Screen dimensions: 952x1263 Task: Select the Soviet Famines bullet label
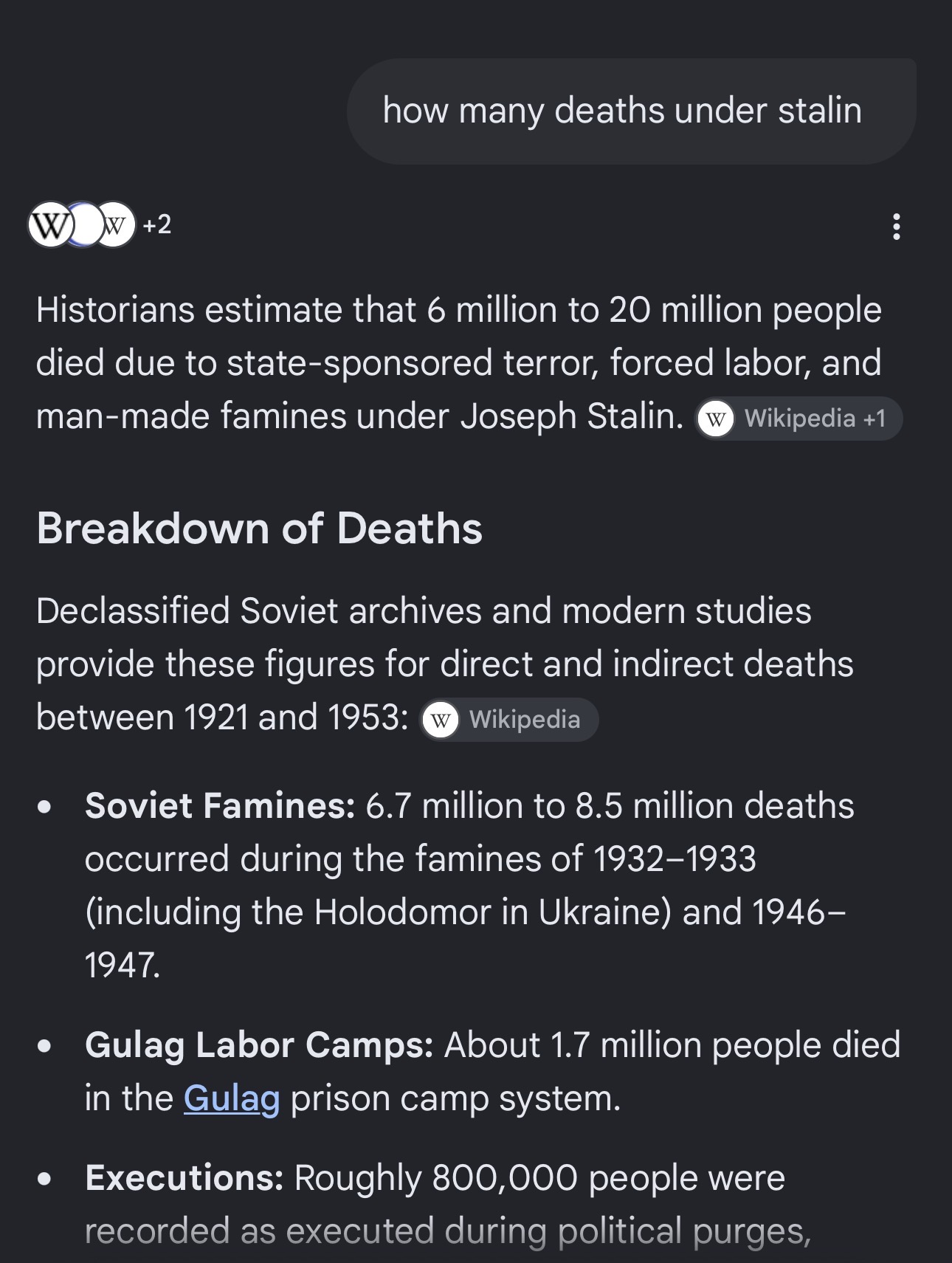[220, 805]
